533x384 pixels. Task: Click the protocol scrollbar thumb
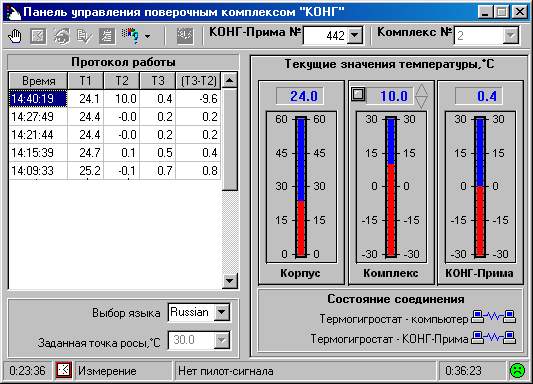click(x=229, y=139)
